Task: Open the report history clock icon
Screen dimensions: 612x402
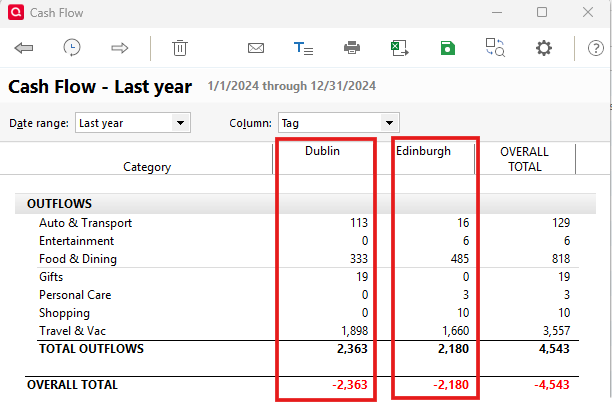Action: tap(72, 48)
